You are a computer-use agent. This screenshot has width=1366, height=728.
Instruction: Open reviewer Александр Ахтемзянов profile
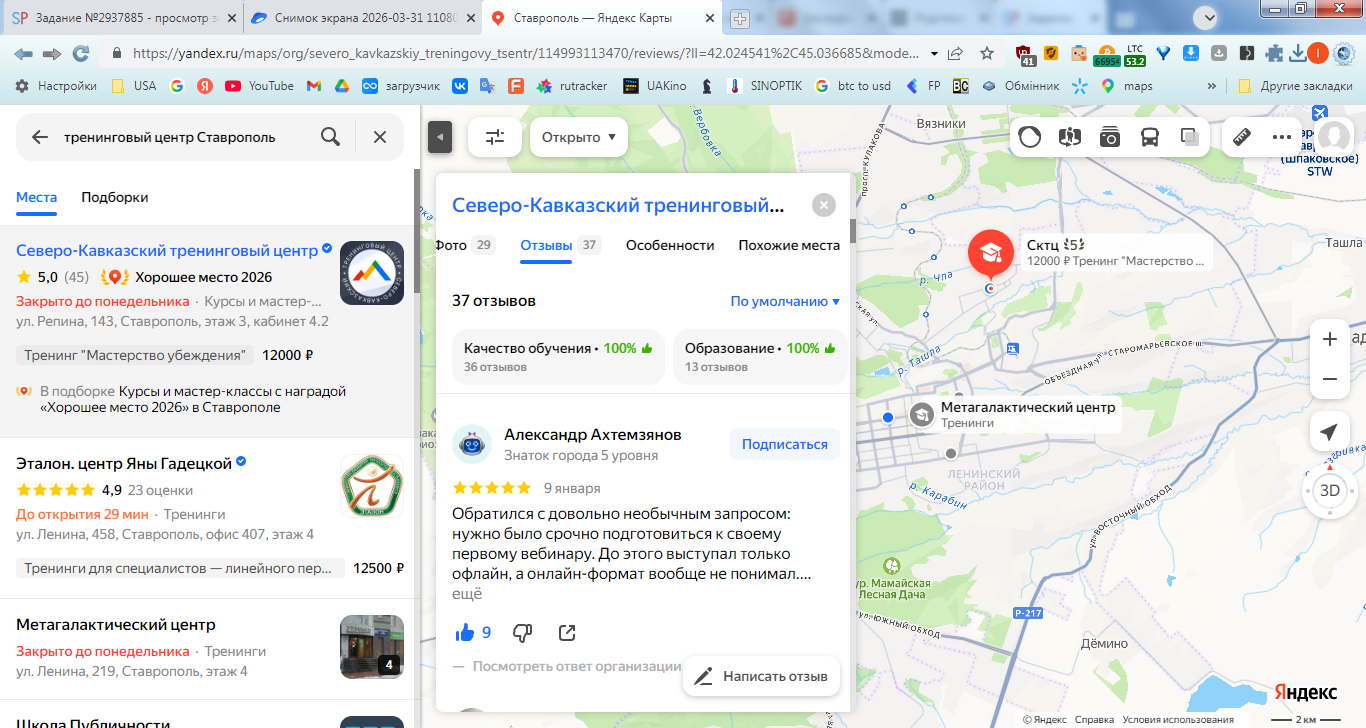(593, 435)
